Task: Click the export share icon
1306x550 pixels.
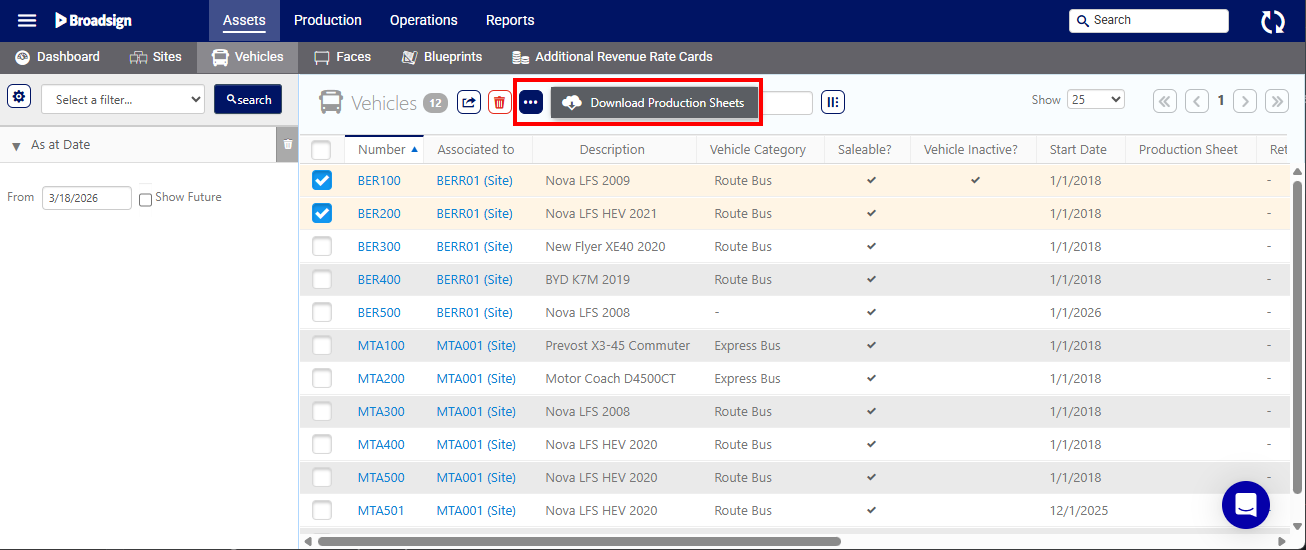Action: [x=469, y=102]
